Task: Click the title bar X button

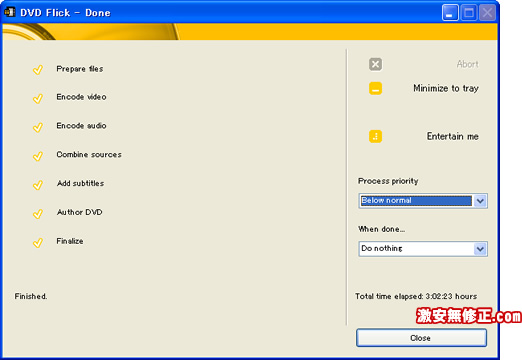Action: [x=488, y=13]
